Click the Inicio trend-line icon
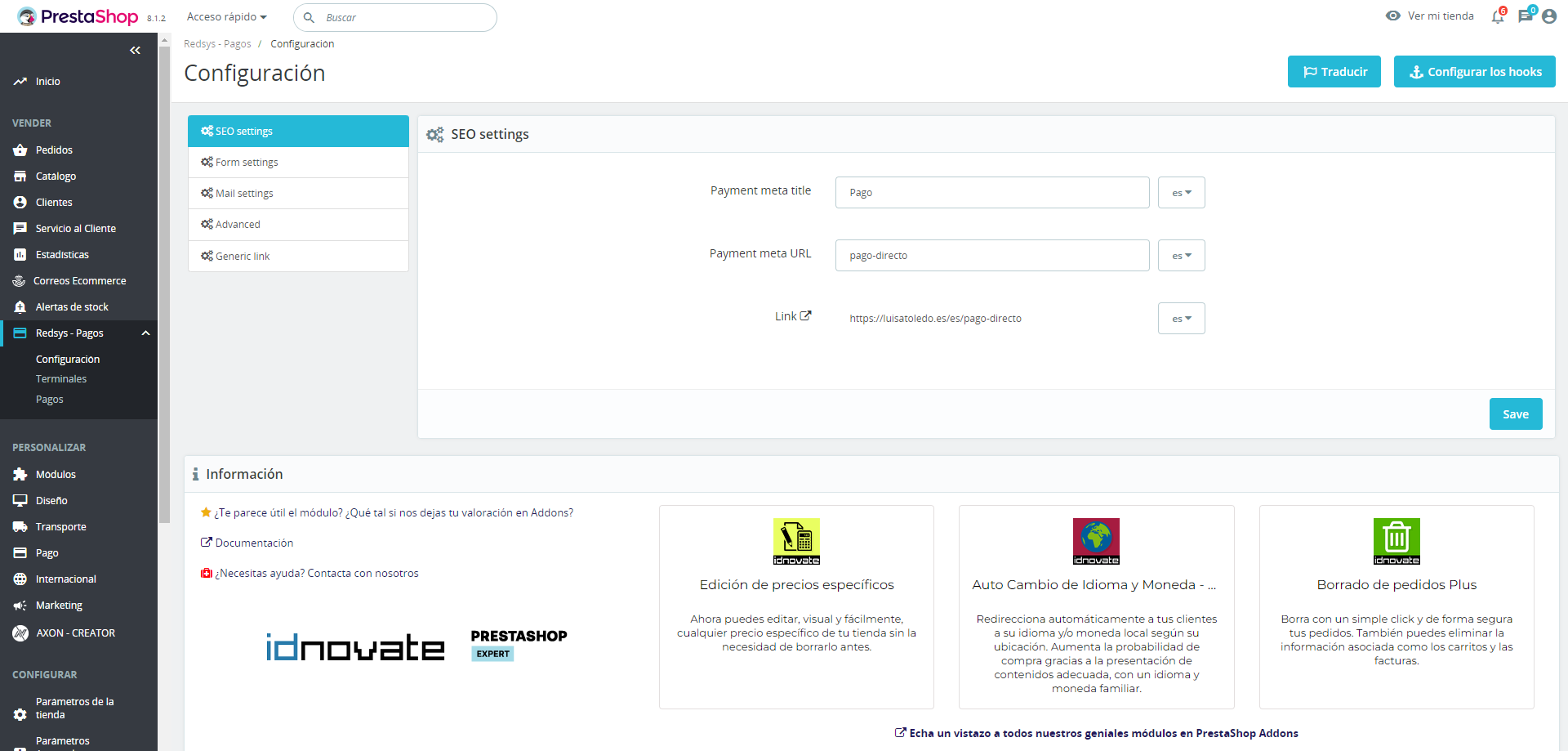Image resolution: width=1568 pixels, height=751 pixels. click(x=20, y=82)
